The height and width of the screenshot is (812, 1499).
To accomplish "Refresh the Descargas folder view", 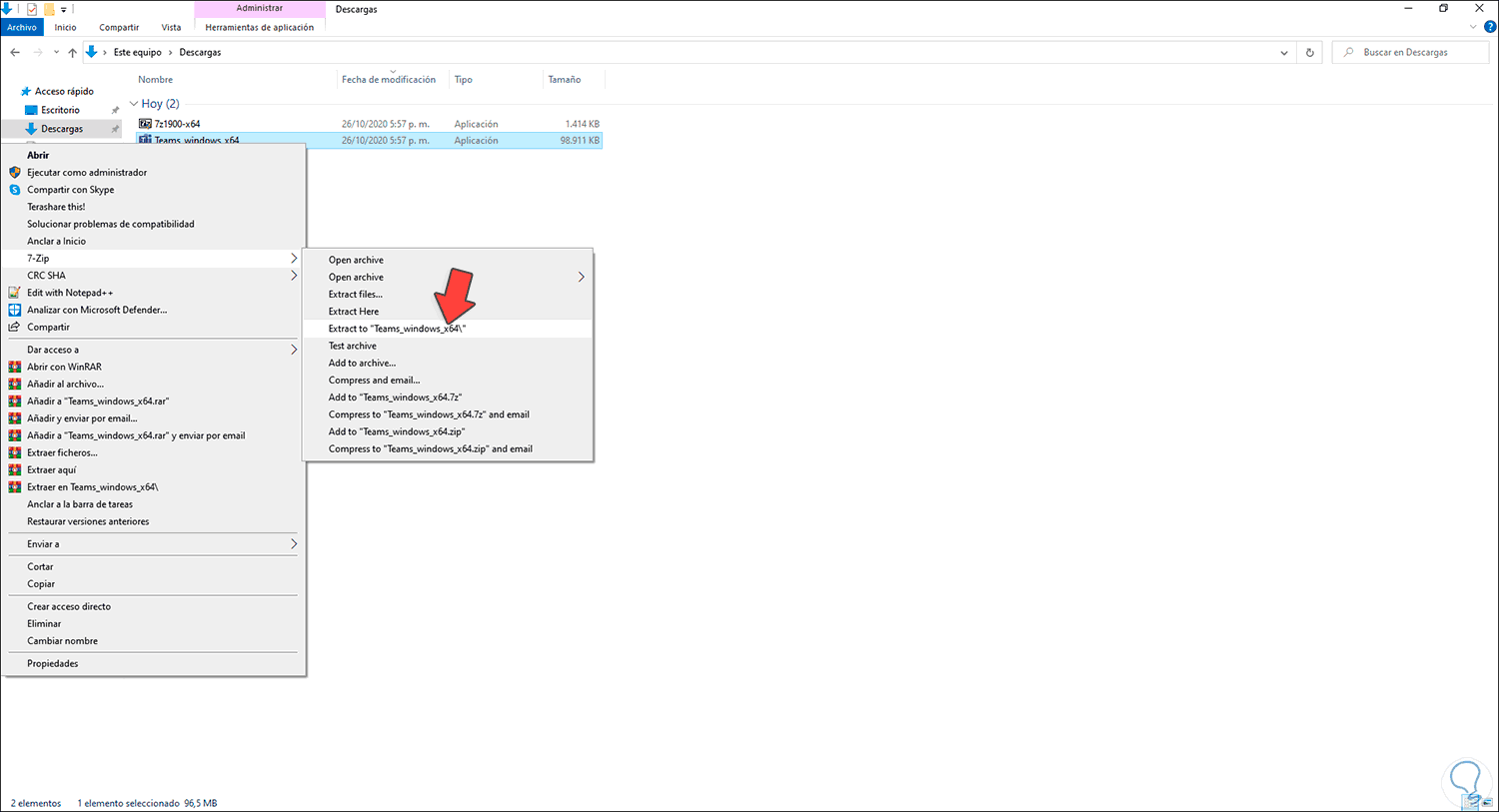I will pos(1310,52).
